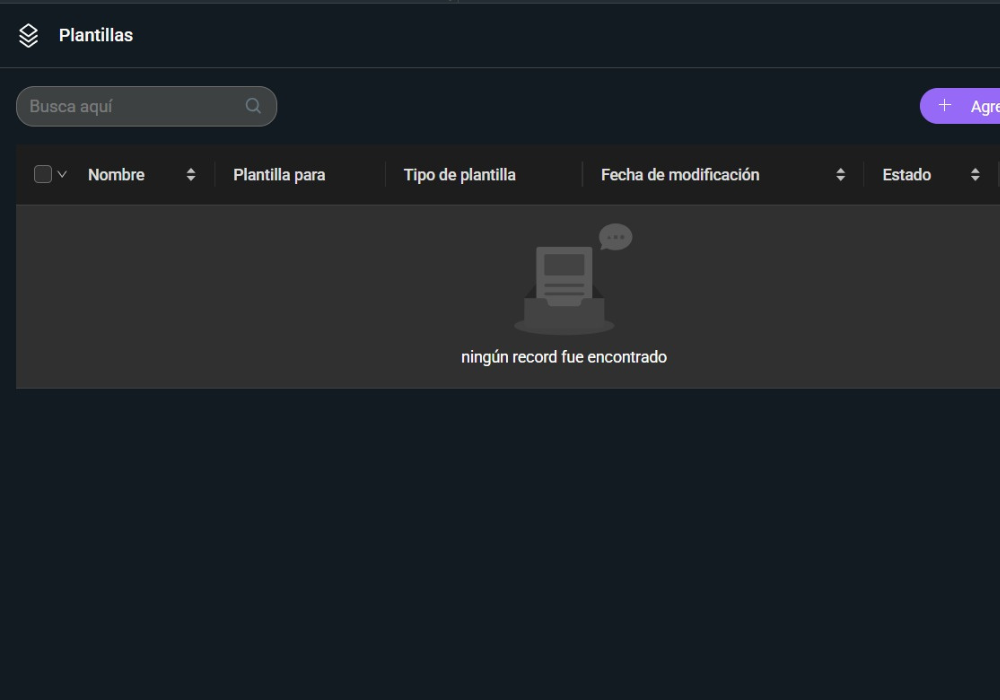
Task: Click the divider between Nombre and Plantilla para
Action: coord(215,175)
